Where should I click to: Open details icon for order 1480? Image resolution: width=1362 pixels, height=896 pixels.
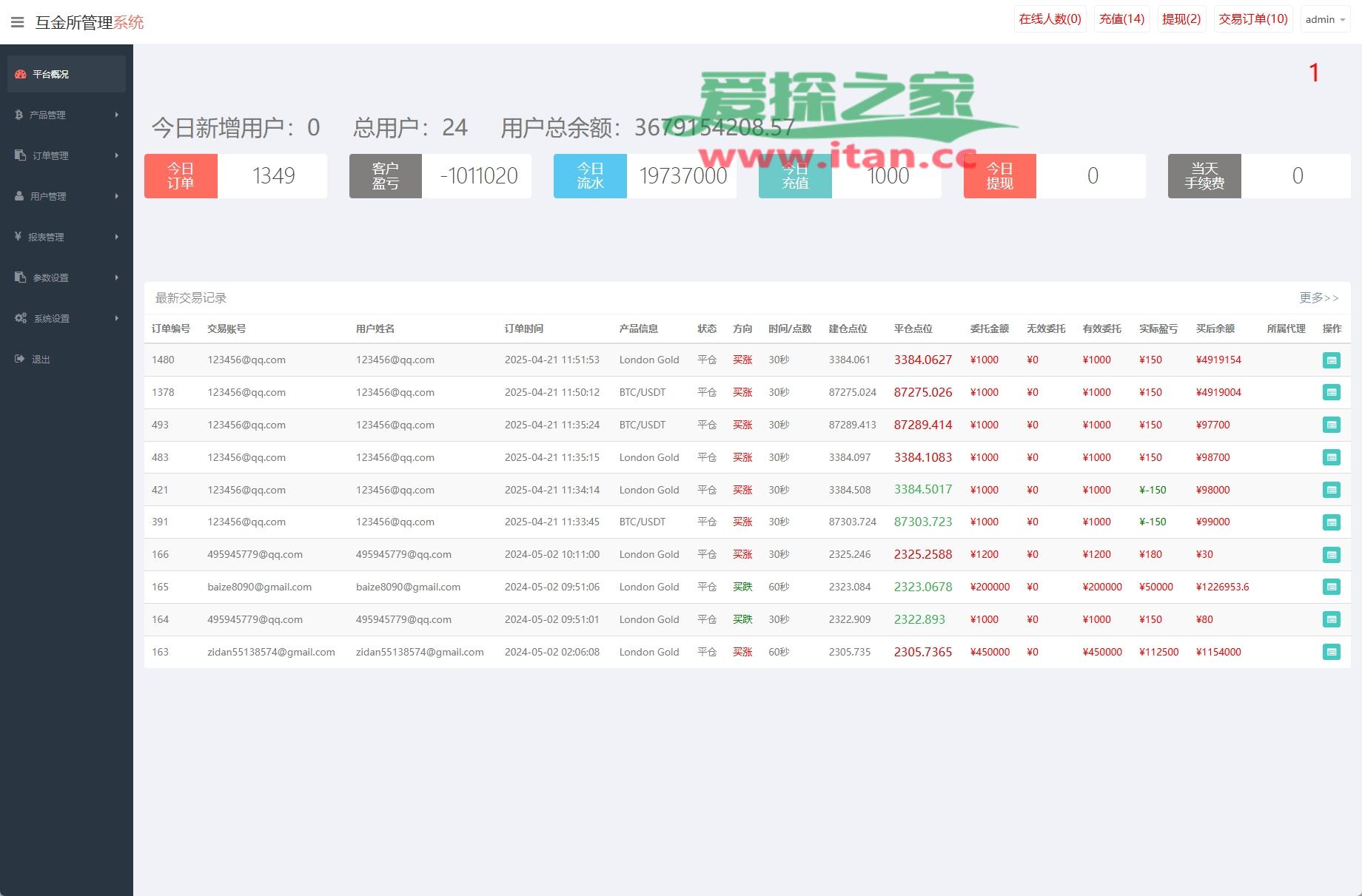point(1331,360)
